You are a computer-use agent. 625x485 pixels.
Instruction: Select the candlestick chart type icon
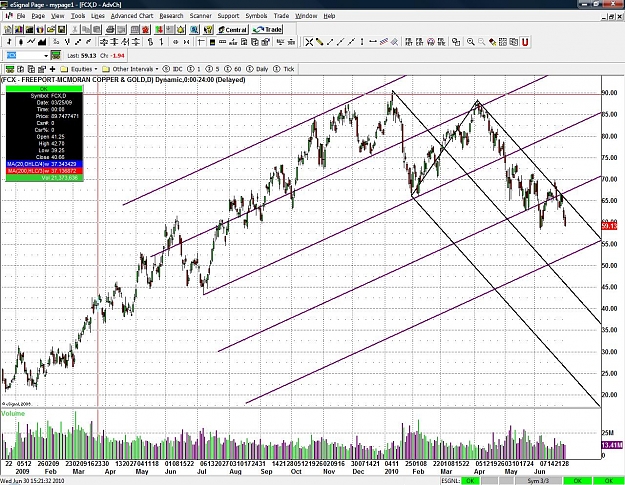click(x=20, y=42)
